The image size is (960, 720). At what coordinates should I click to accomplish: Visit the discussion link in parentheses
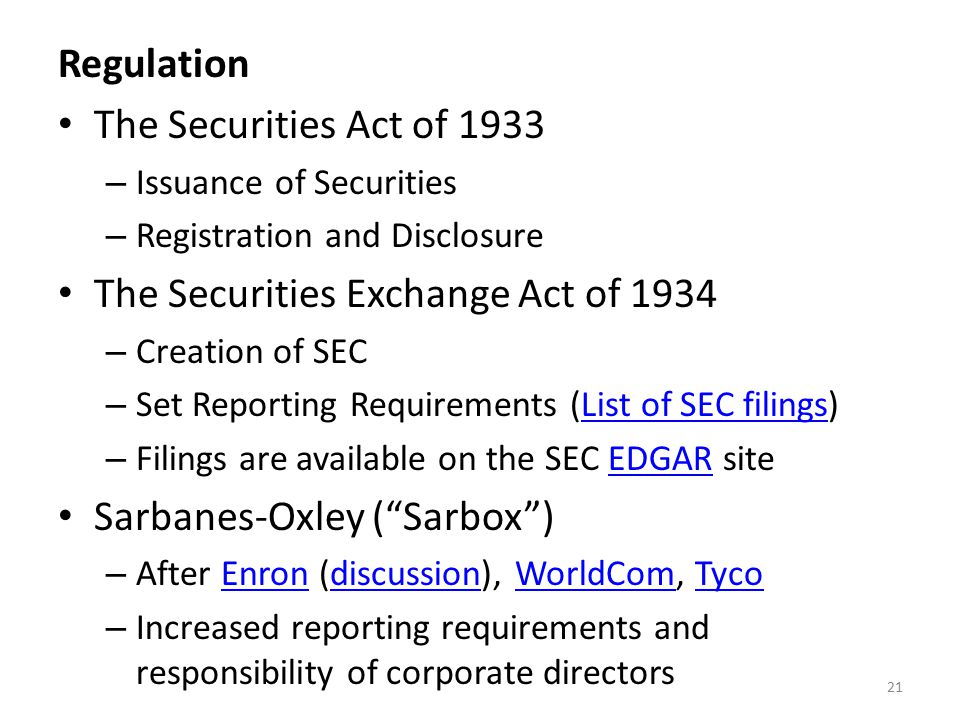coord(405,574)
